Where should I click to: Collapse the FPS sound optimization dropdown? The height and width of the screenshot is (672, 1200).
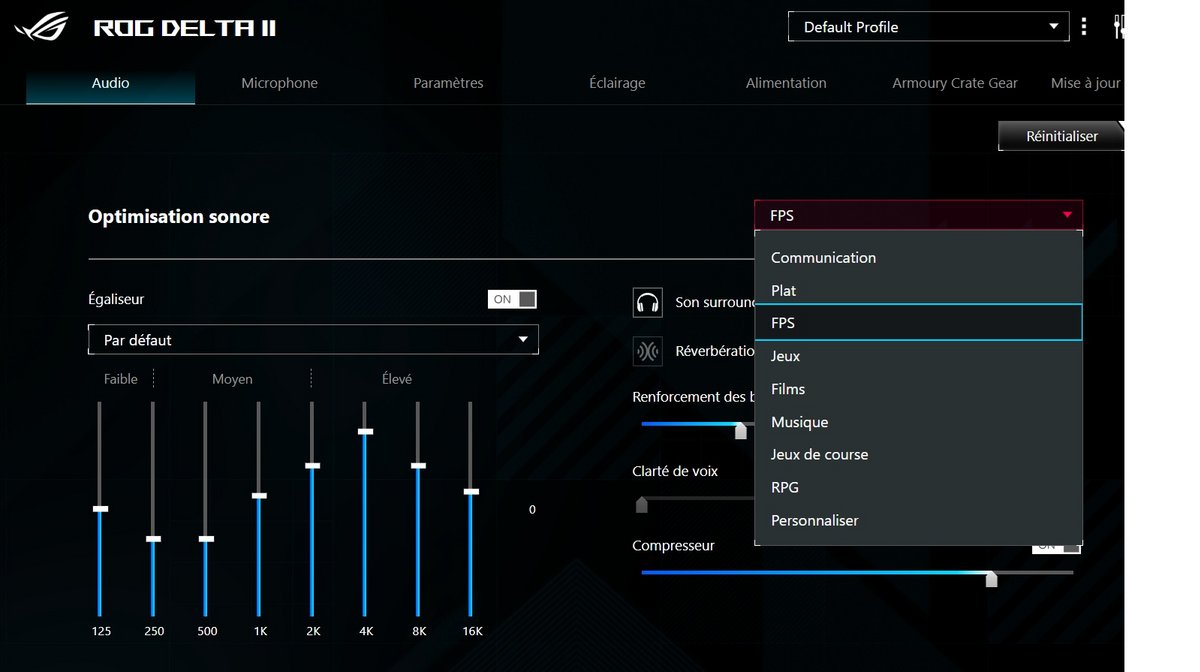tap(918, 215)
